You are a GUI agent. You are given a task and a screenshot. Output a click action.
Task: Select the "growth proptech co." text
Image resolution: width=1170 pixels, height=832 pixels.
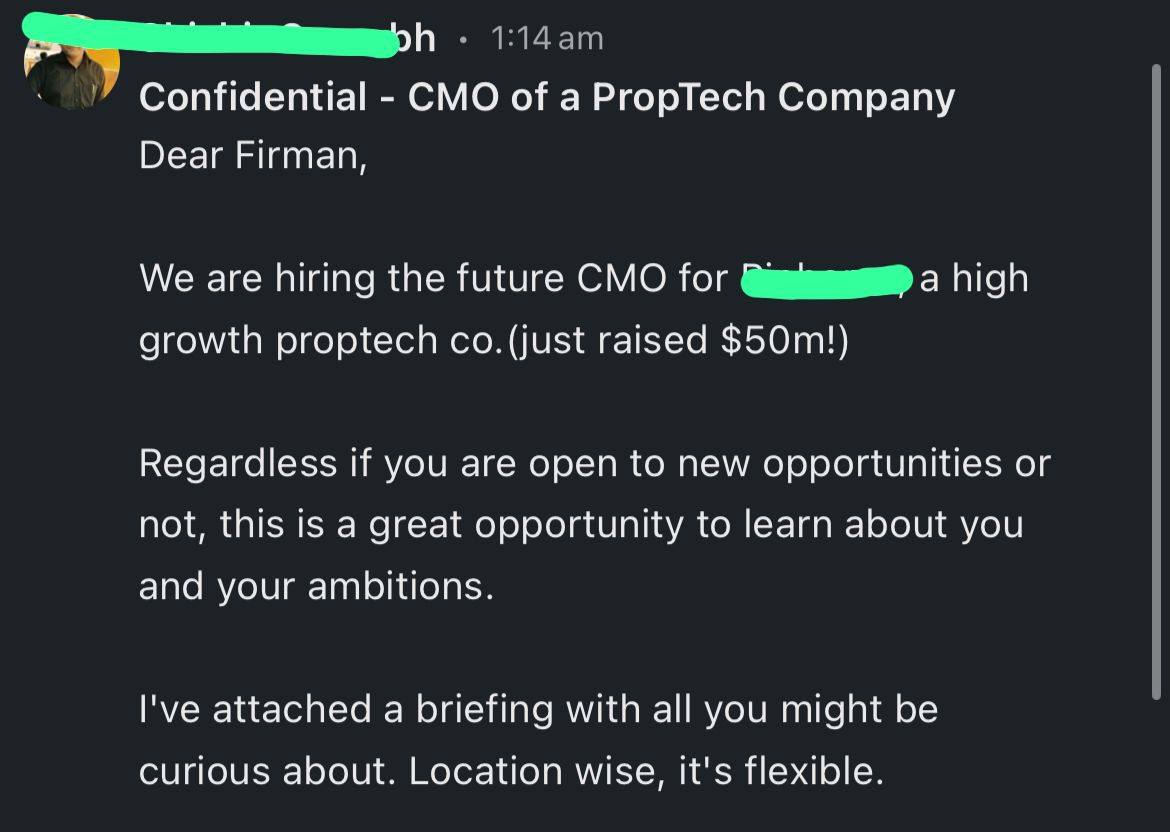click(317, 340)
